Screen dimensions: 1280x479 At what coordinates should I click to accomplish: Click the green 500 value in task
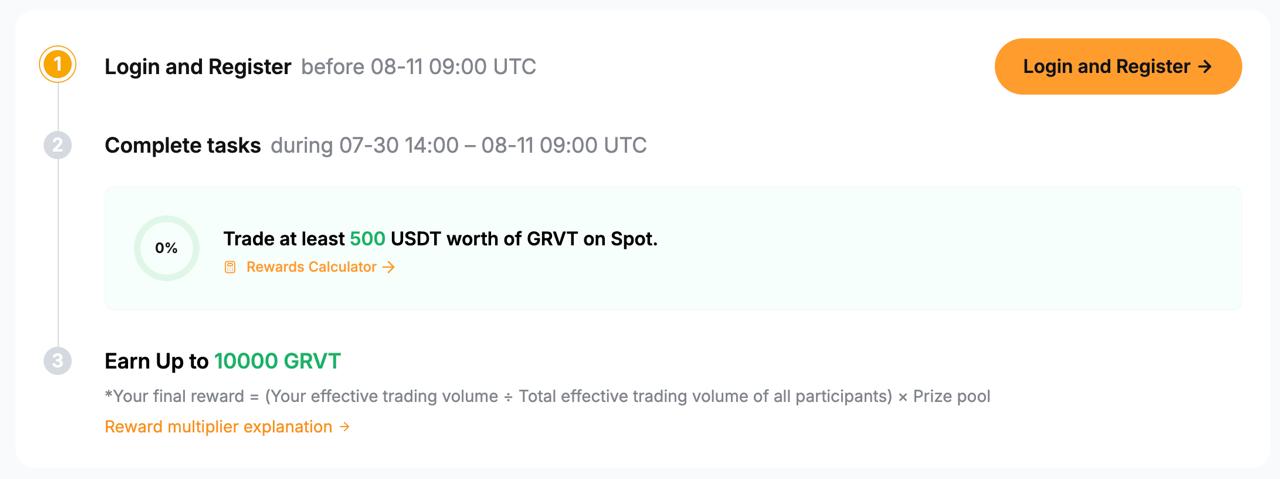pos(367,239)
